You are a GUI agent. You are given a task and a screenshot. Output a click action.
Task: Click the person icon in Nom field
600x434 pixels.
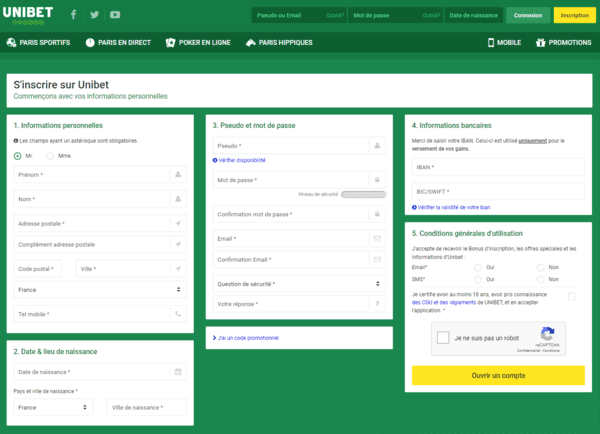[178, 199]
